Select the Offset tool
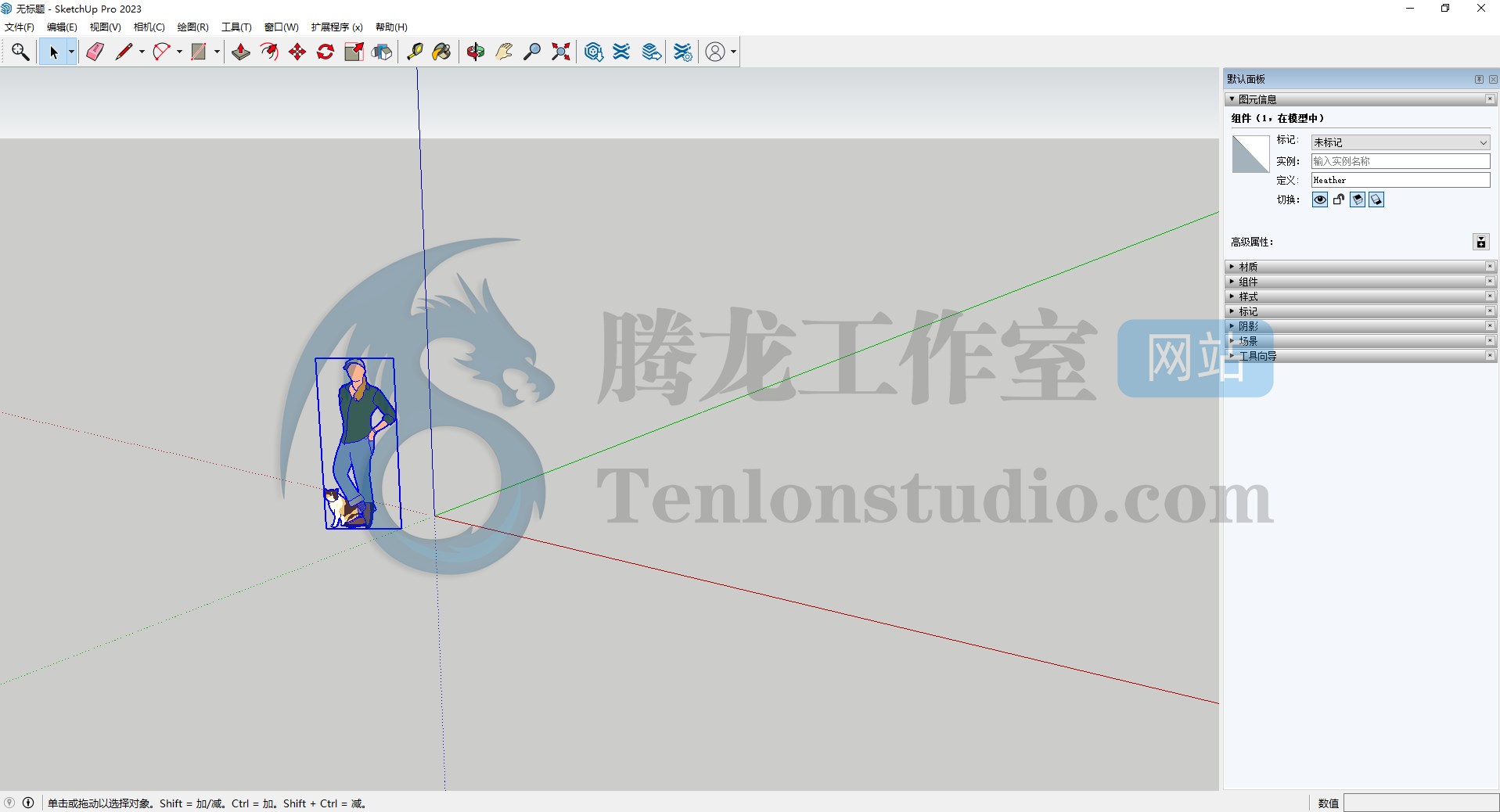This screenshot has width=1500, height=812. click(x=269, y=52)
